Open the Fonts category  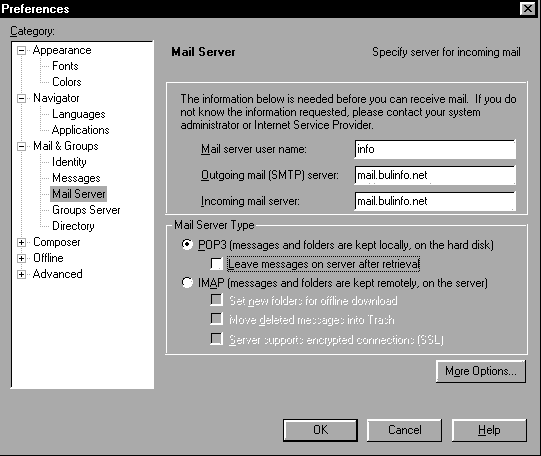(65, 66)
